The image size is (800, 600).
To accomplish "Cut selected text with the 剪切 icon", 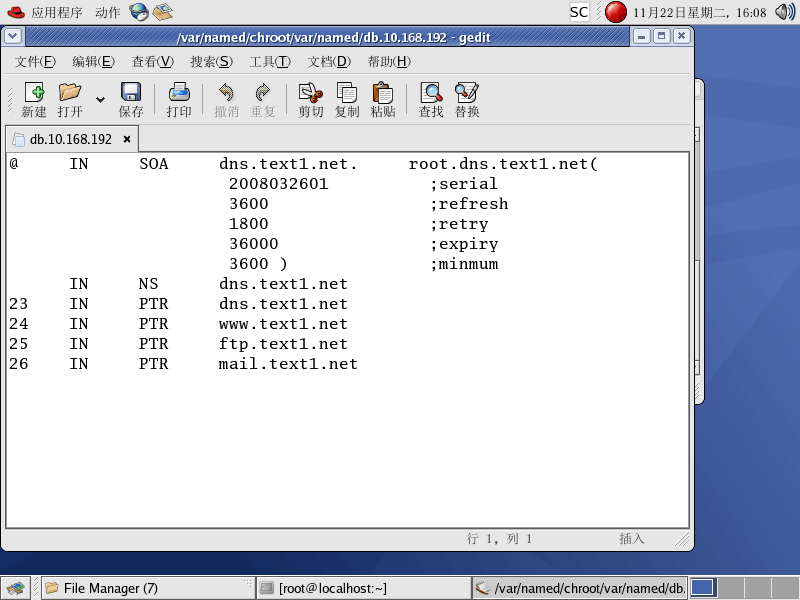I will point(311,100).
